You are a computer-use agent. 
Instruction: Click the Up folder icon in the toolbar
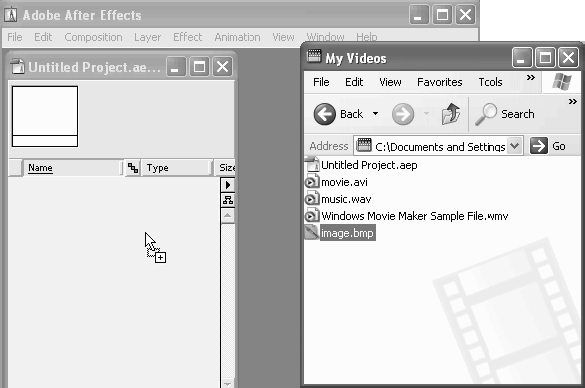pyautogui.click(x=451, y=113)
